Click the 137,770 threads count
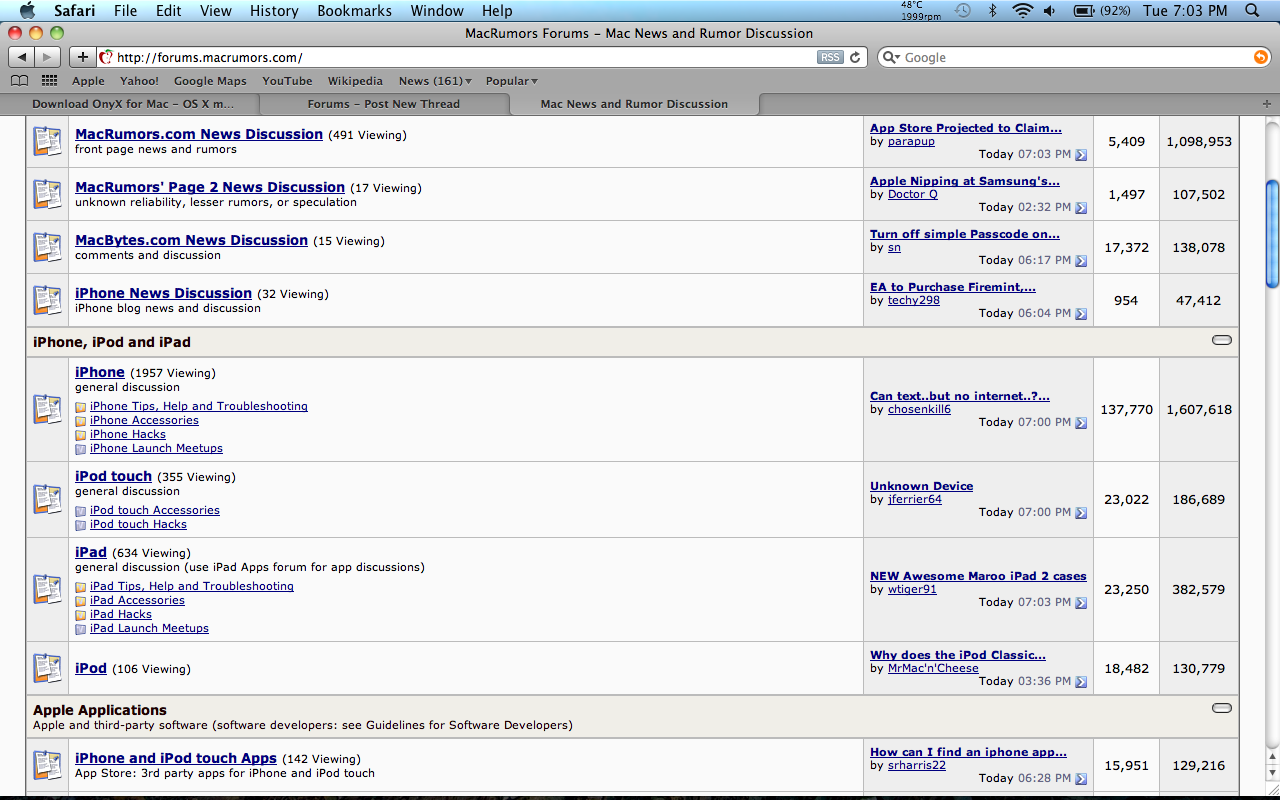This screenshot has height=800, width=1280. point(1126,409)
